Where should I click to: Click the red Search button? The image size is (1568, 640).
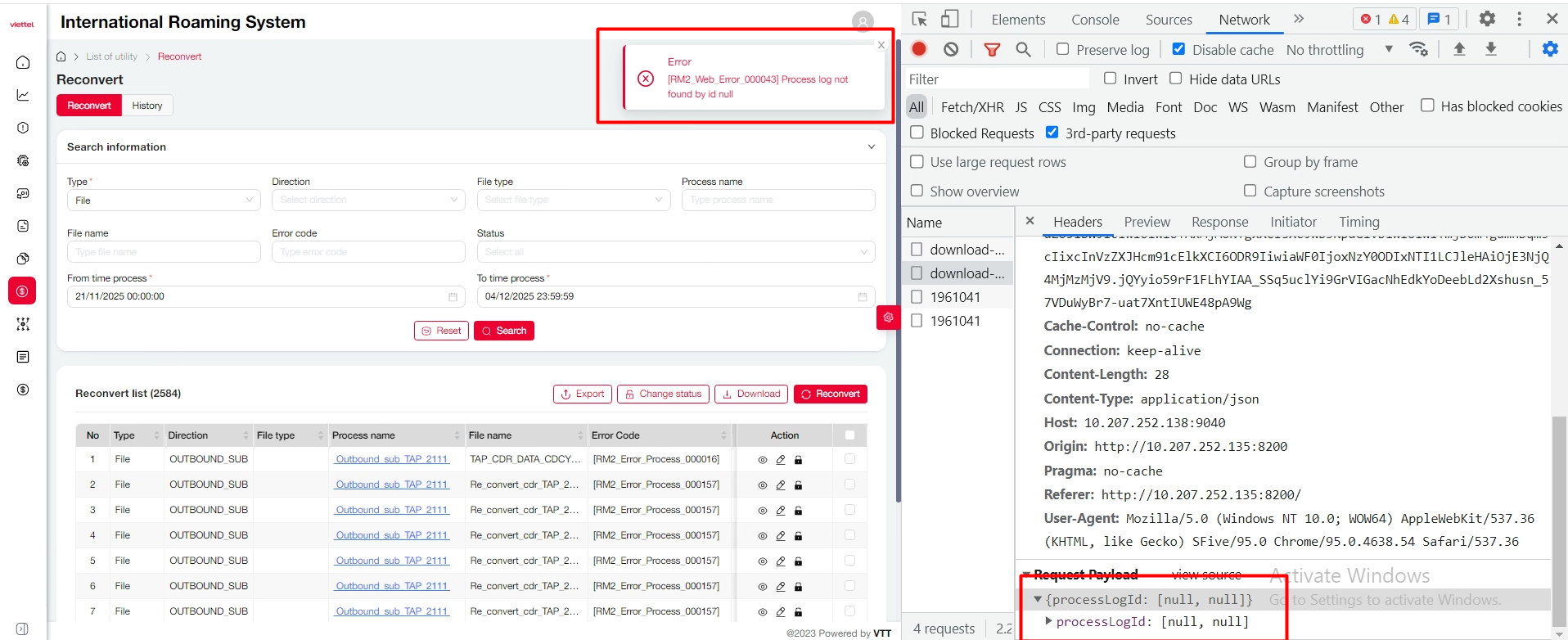pyautogui.click(x=504, y=331)
